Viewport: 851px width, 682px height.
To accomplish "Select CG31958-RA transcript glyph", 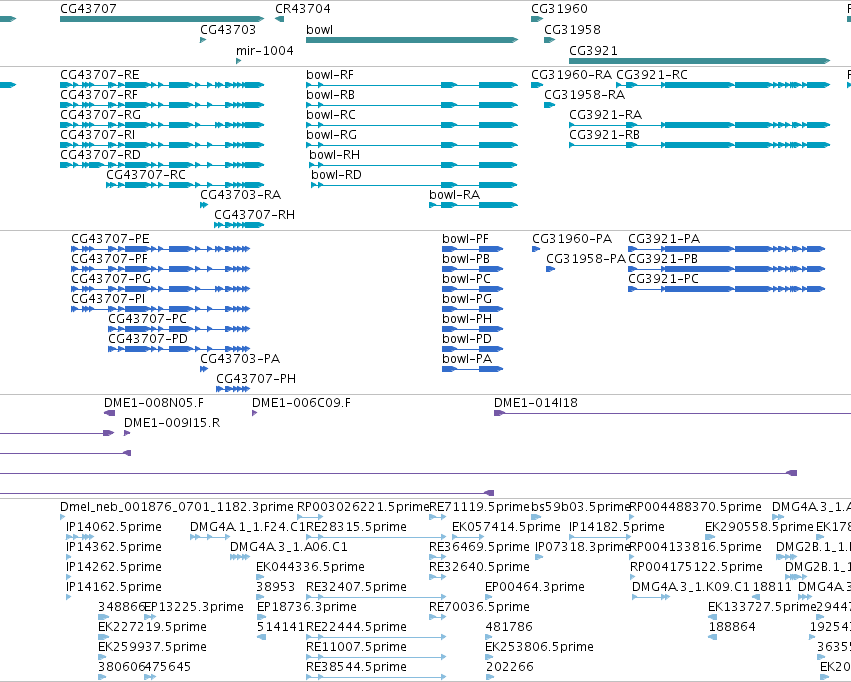I will (549, 105).
